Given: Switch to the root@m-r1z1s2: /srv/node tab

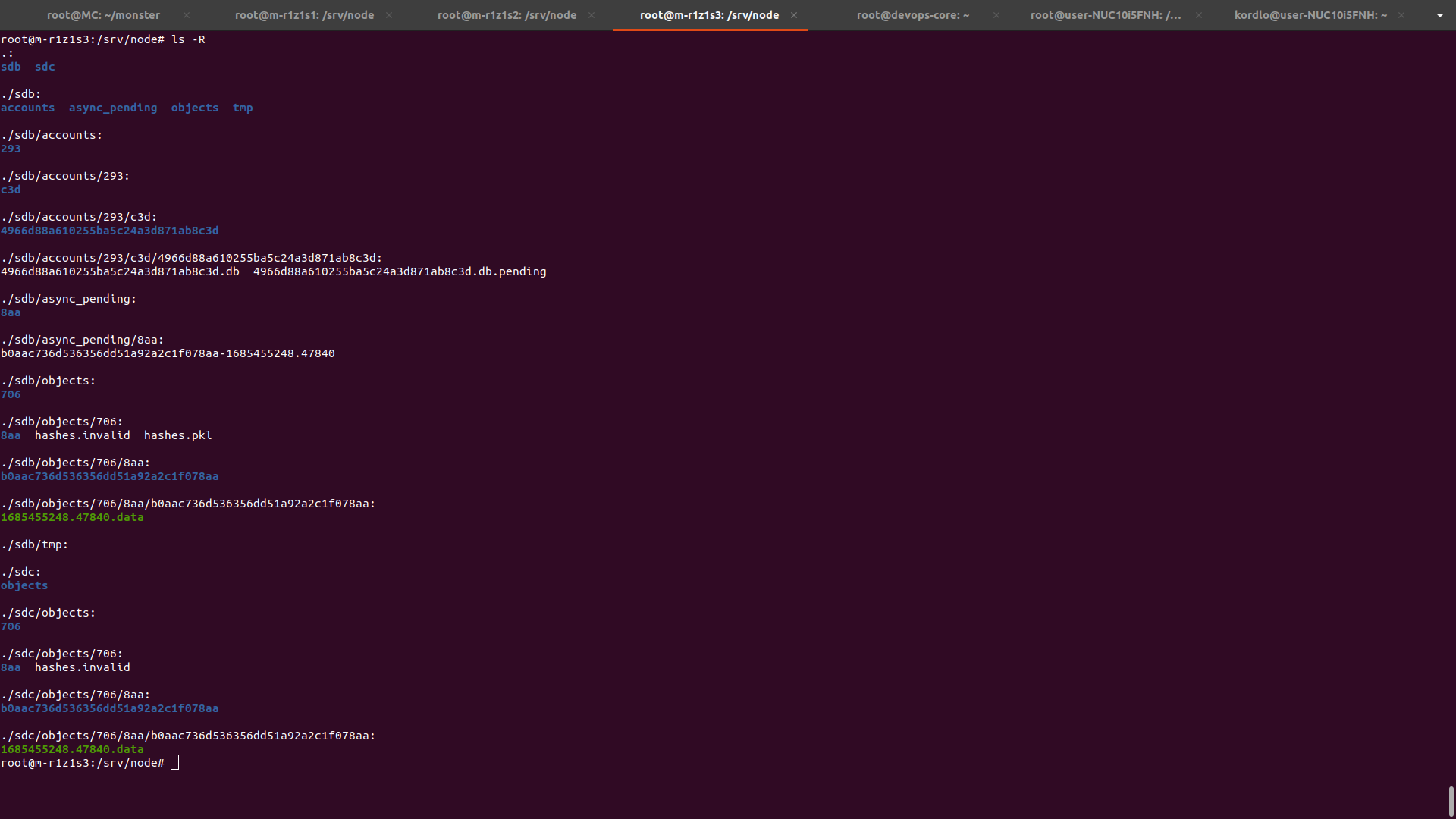Looking at the screenshot, I should (x=507, y=15).
